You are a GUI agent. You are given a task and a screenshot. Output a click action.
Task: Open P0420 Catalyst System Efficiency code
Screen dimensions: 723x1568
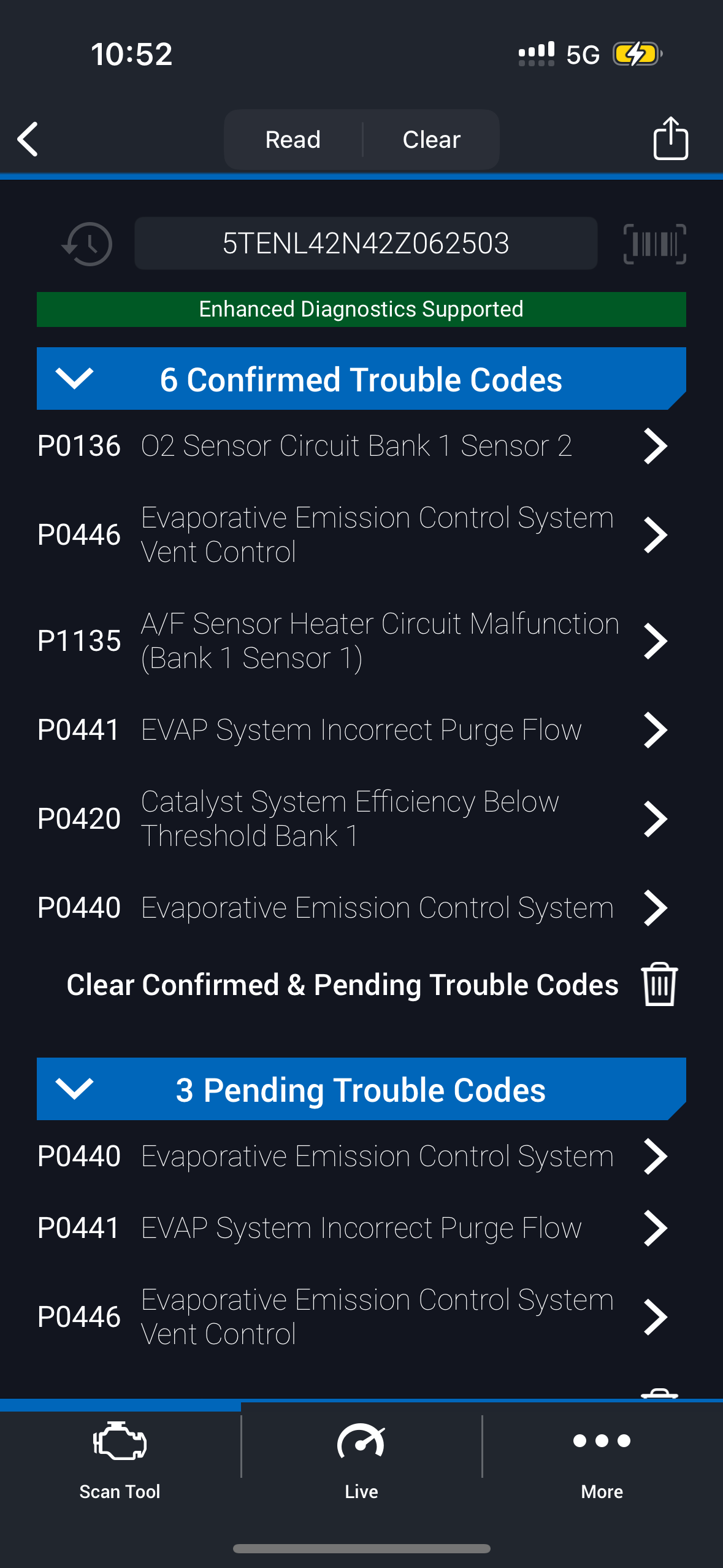(353, 818)
